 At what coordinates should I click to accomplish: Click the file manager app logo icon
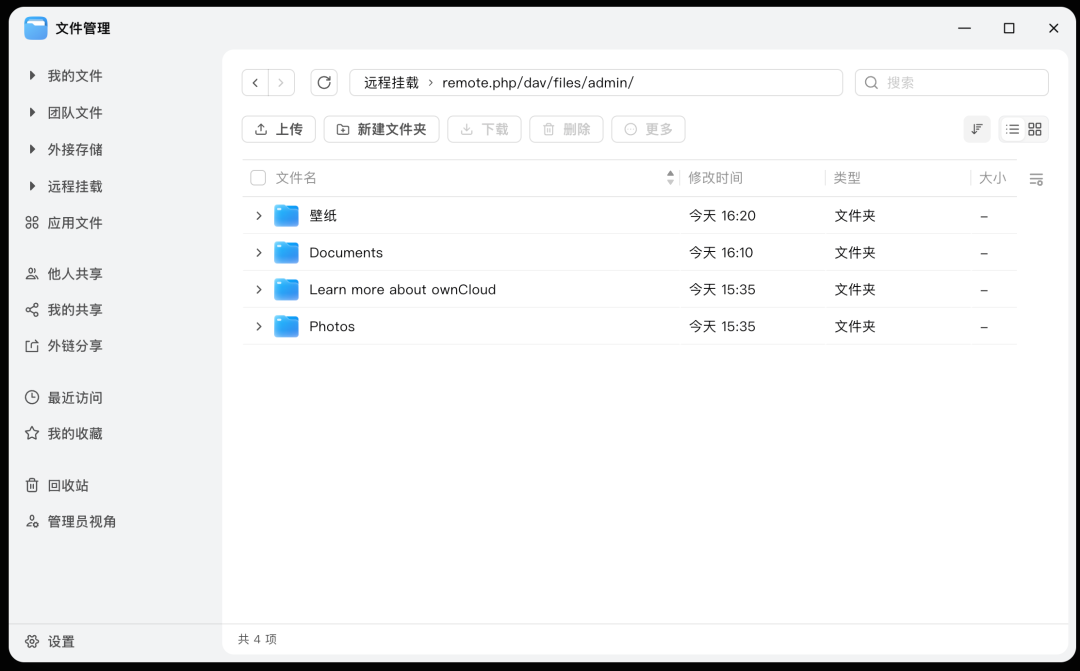tap(36, 28)
